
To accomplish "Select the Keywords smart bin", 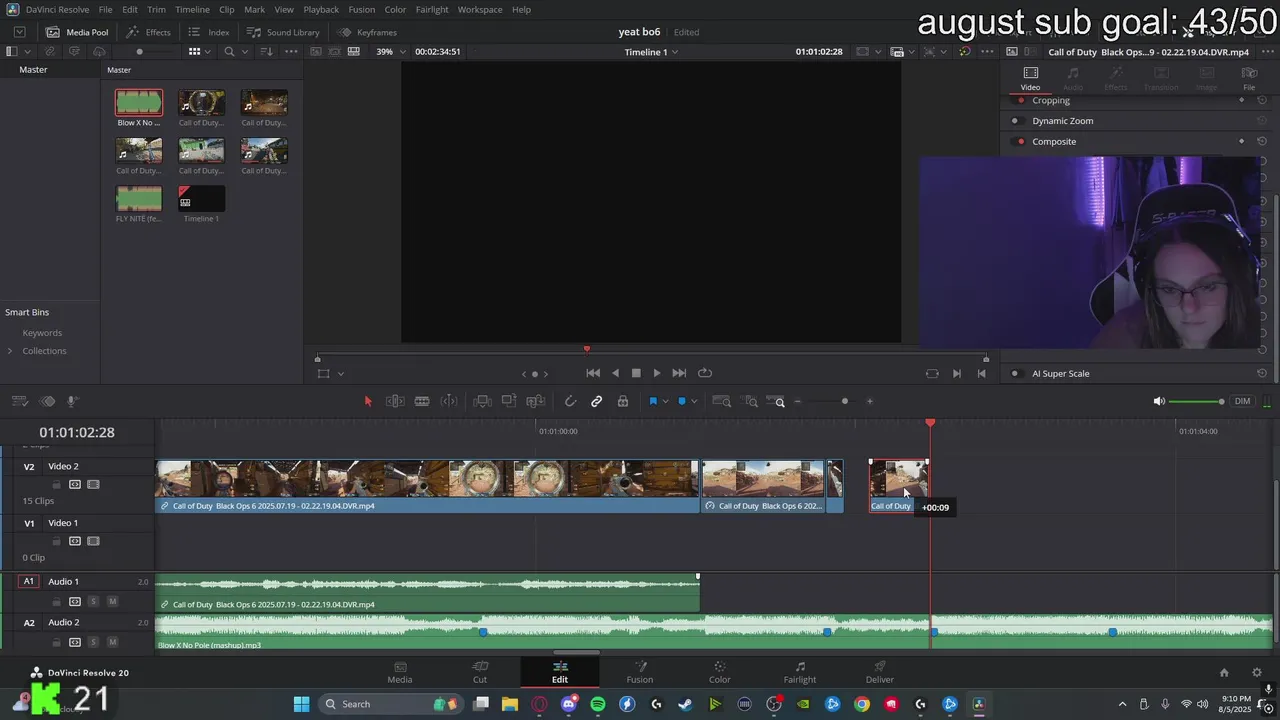I will click(x=42, y=333).
